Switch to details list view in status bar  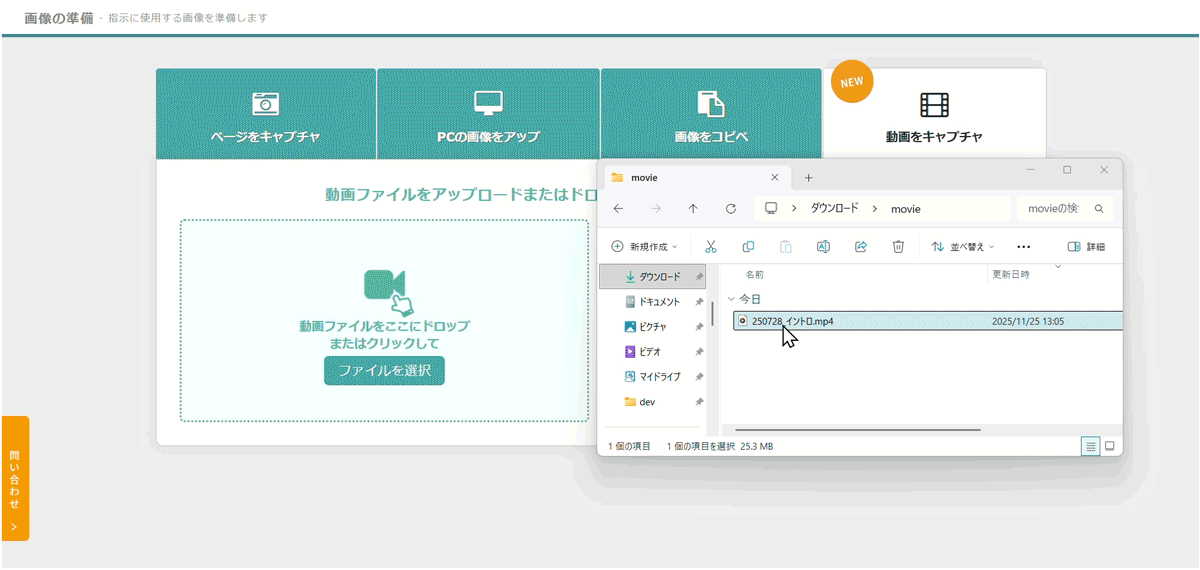[x=1090, y=446]
